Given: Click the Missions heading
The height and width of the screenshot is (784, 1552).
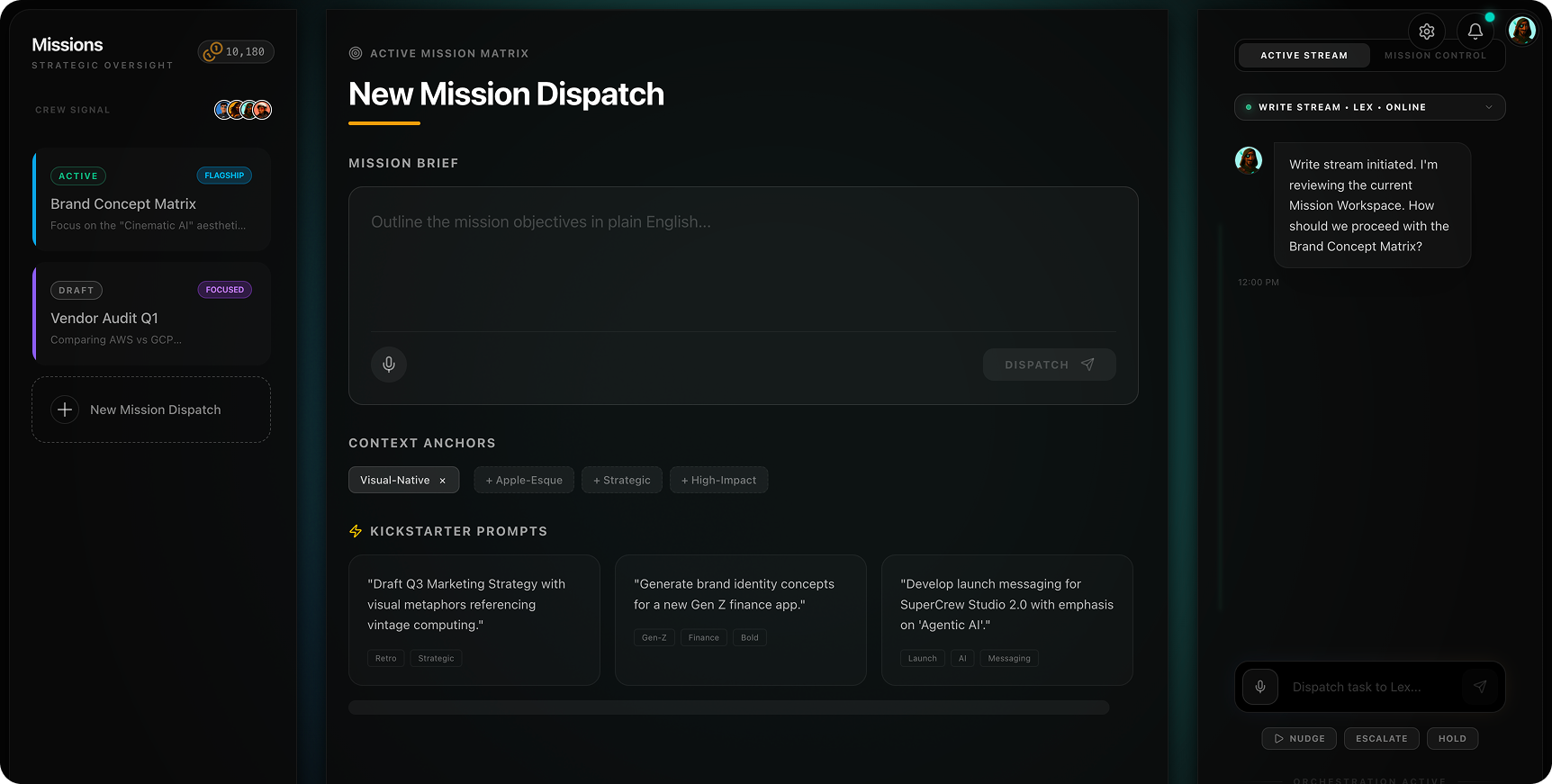Looking at the screenshot, I should pos(68,45).
